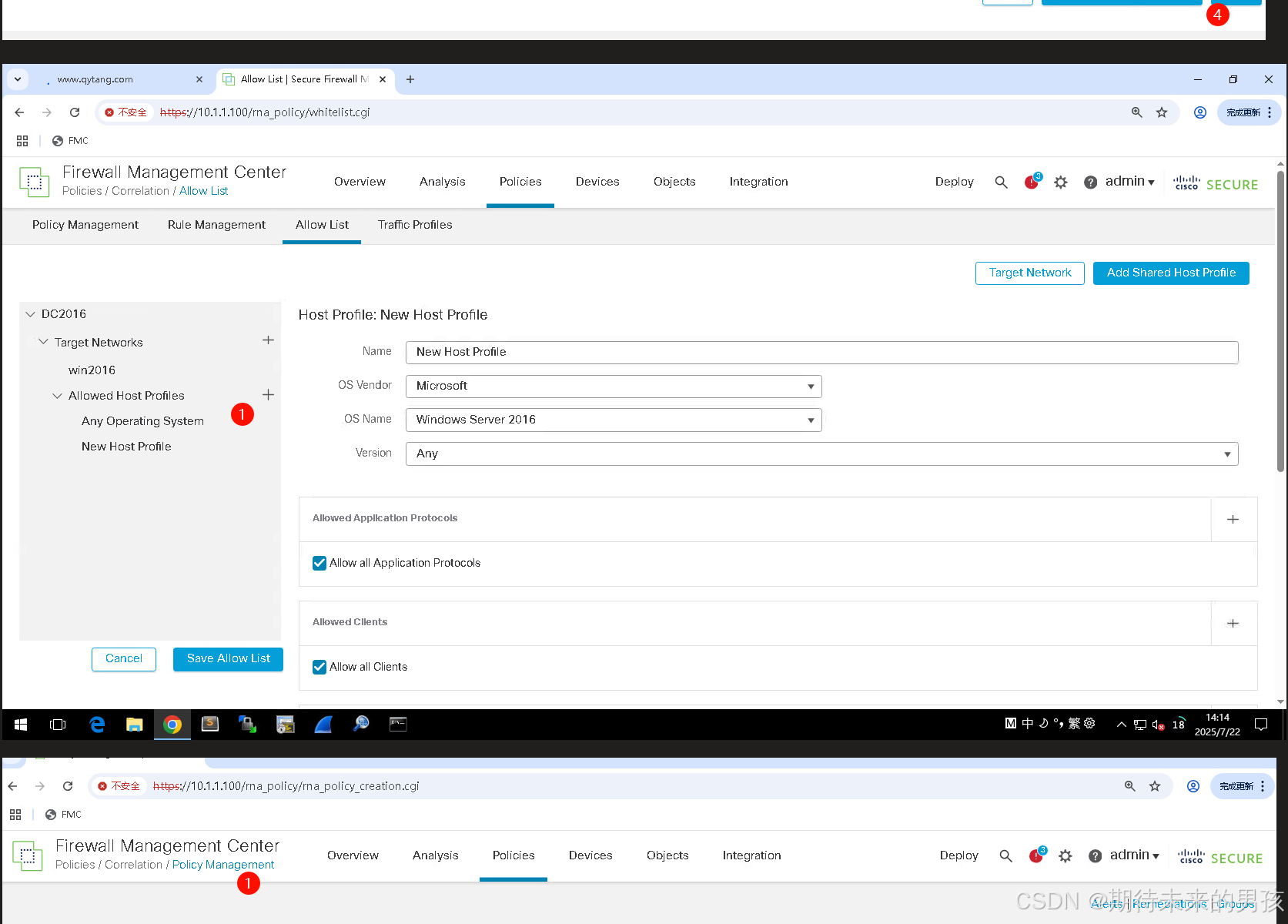Collapse the Allowed Host Profiles chevron
The width and height of the screenshot is (1288, 924).
tap(57, 396)
